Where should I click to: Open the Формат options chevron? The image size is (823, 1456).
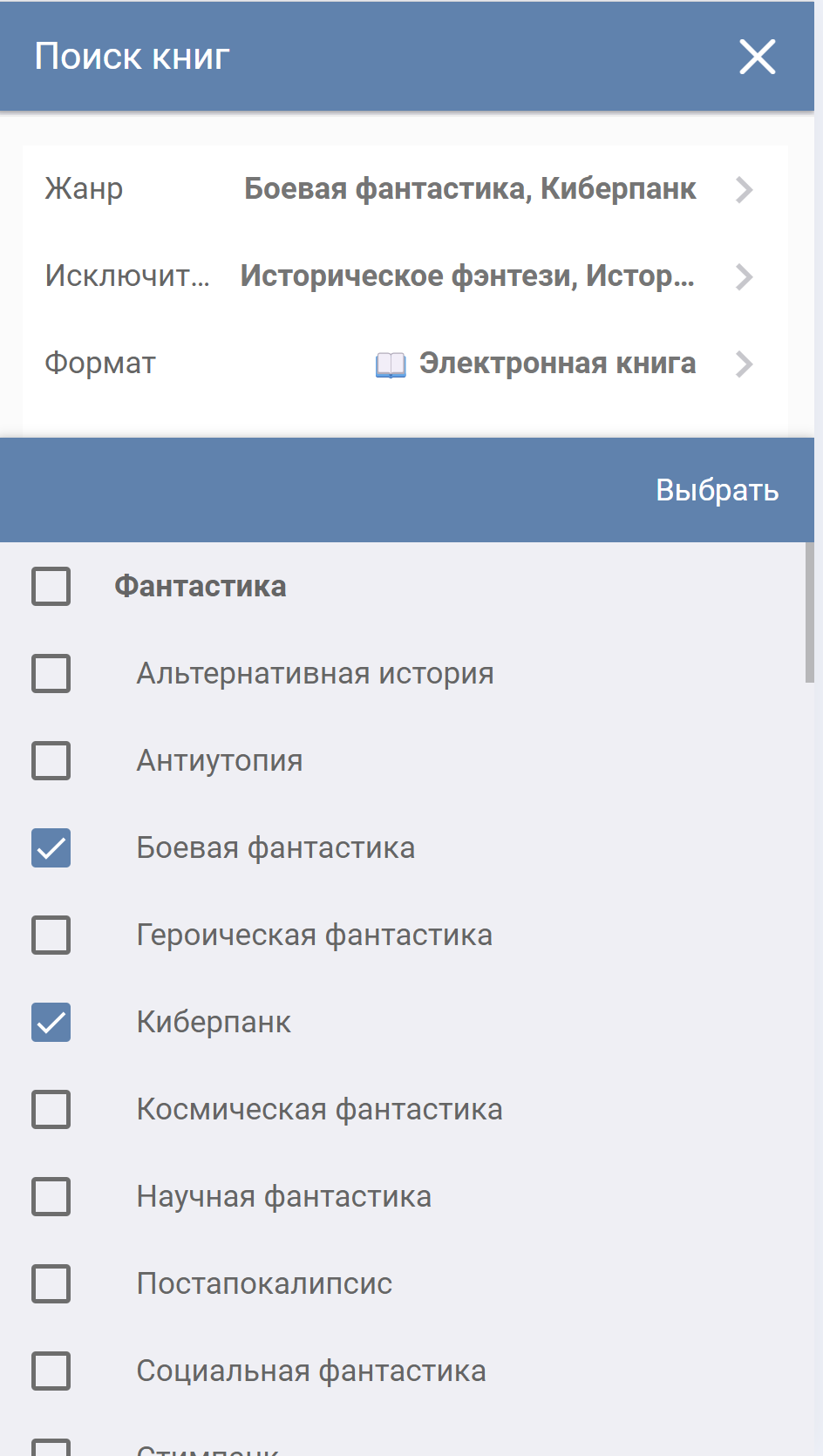[744, 364]
